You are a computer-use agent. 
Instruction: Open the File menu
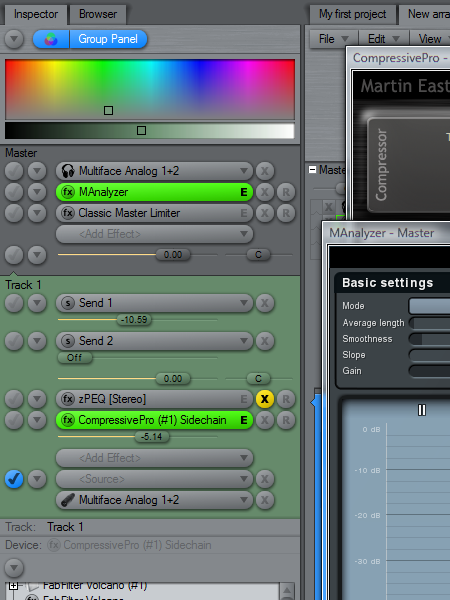333,39
